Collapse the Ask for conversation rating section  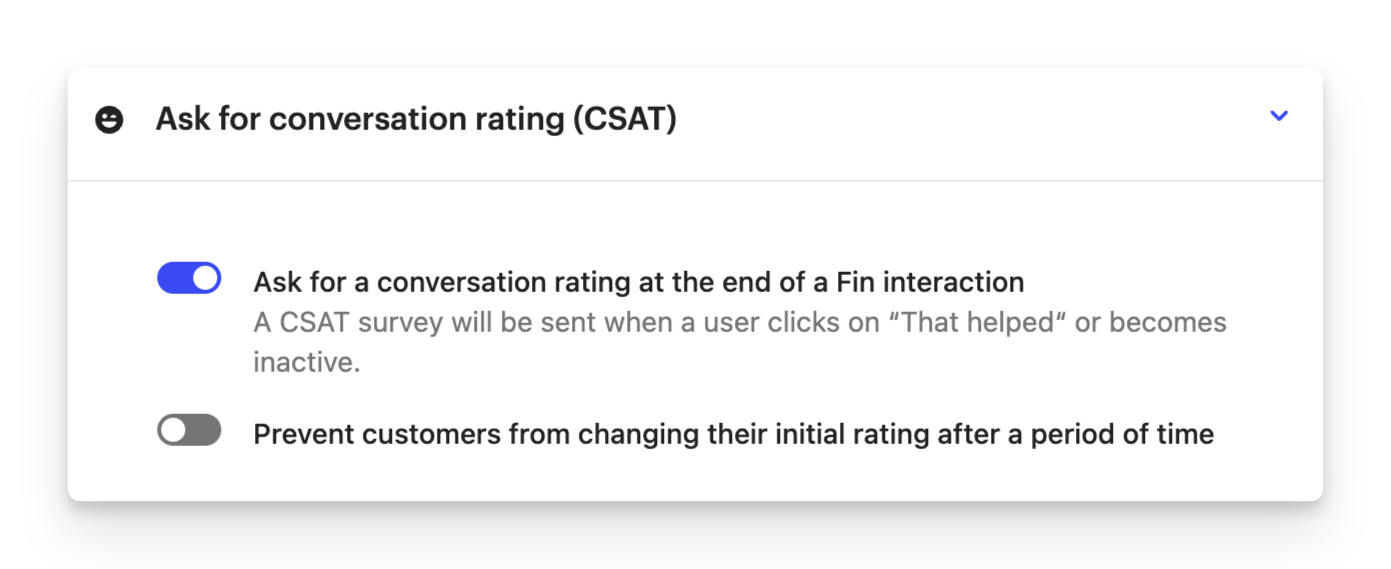(1279, 116)
